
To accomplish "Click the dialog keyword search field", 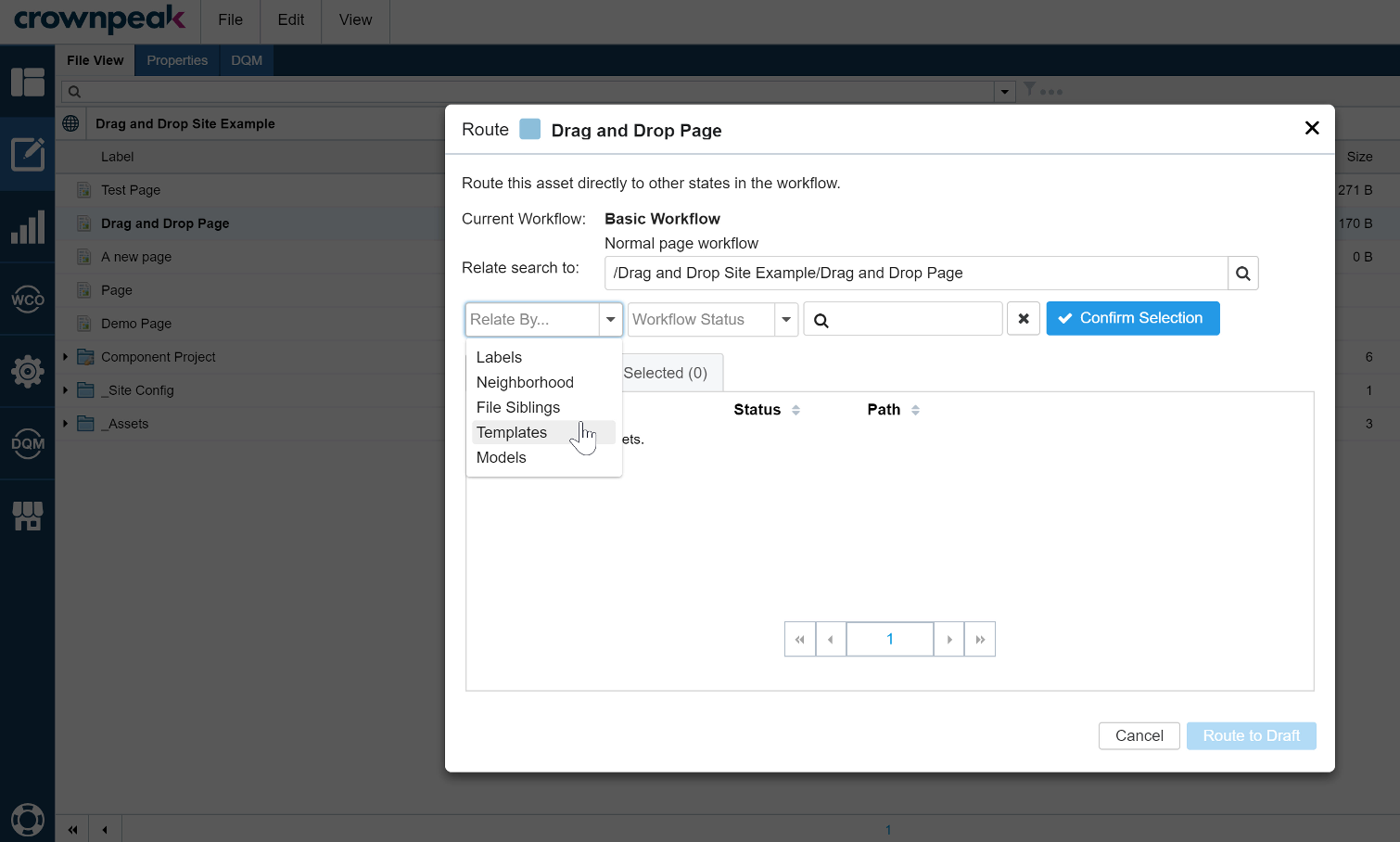I will pos(903,319).
